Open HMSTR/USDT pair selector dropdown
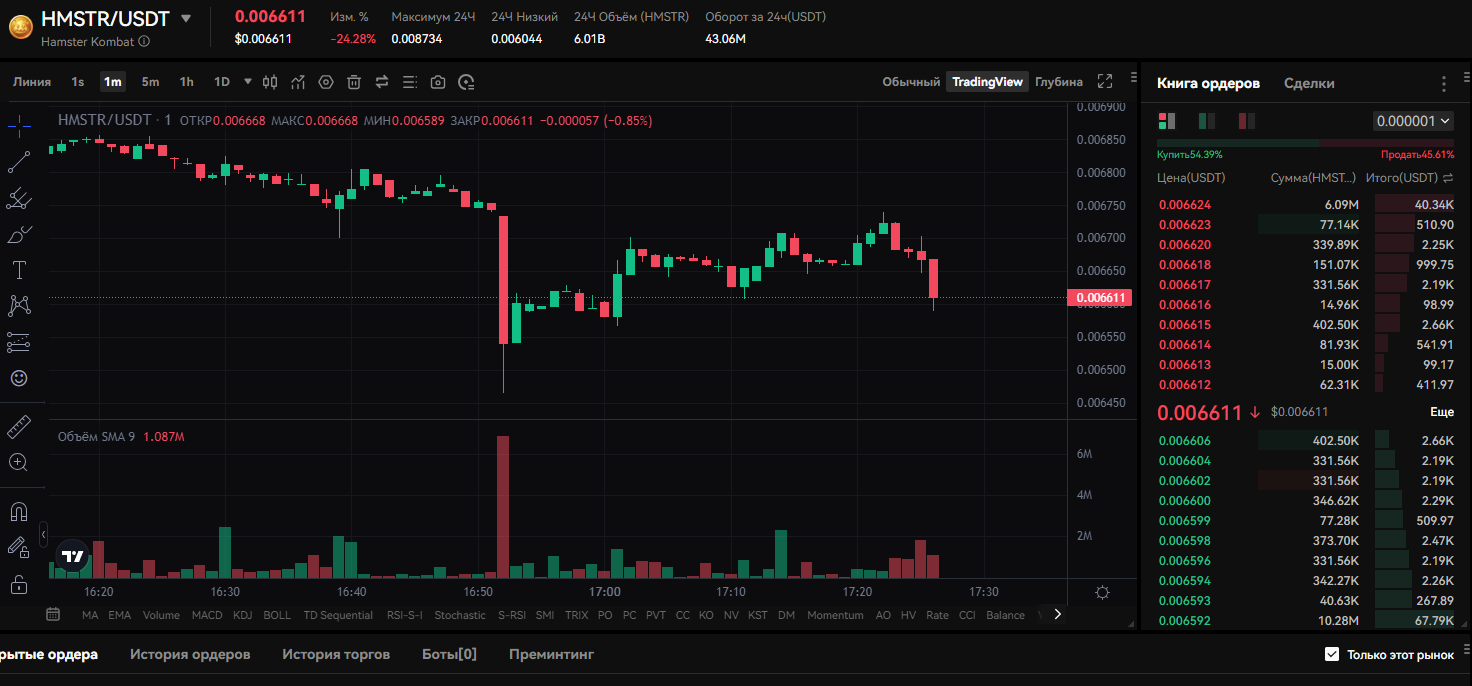 186,18
